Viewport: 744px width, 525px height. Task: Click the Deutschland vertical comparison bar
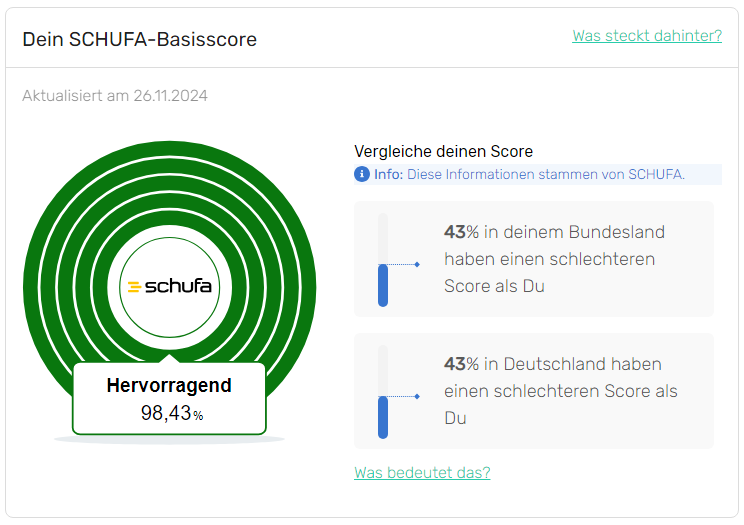tap(382, 391)
